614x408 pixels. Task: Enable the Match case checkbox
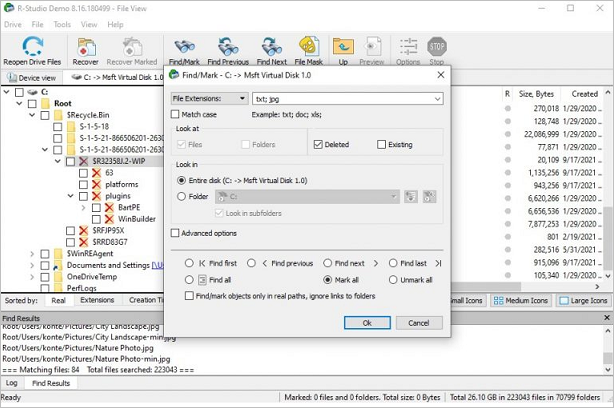(177, 115)
